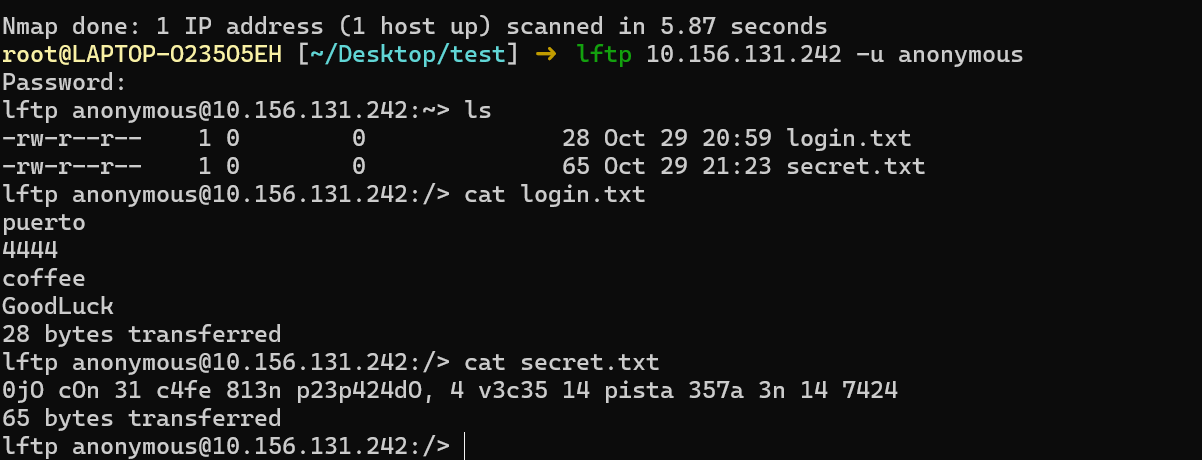Click the green lftp command word
1202x460 pixels.
click(604, 54)
